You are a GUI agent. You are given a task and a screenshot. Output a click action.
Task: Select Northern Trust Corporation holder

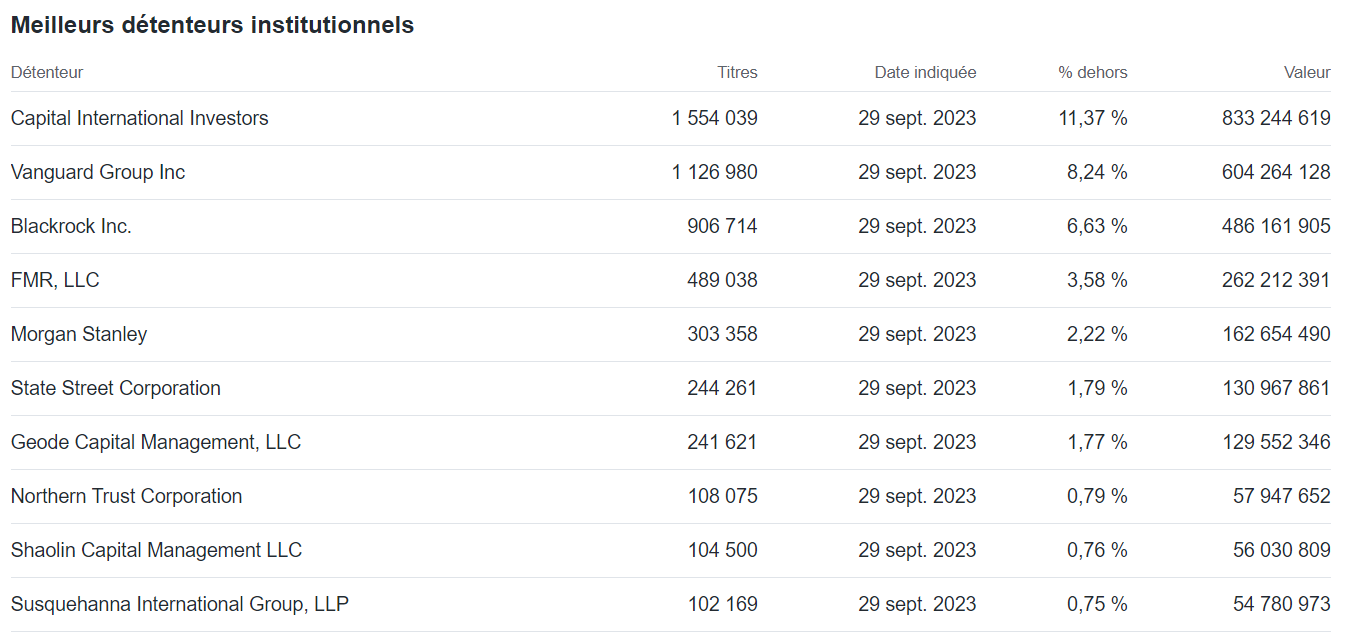point(127,496)
